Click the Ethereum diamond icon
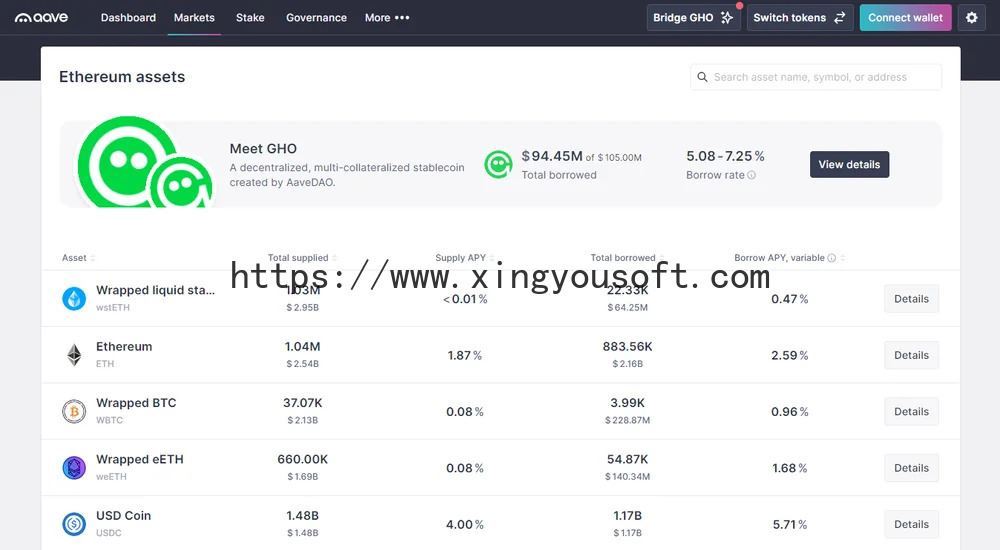The image size is (1000, 550). (x=74, y=355)
